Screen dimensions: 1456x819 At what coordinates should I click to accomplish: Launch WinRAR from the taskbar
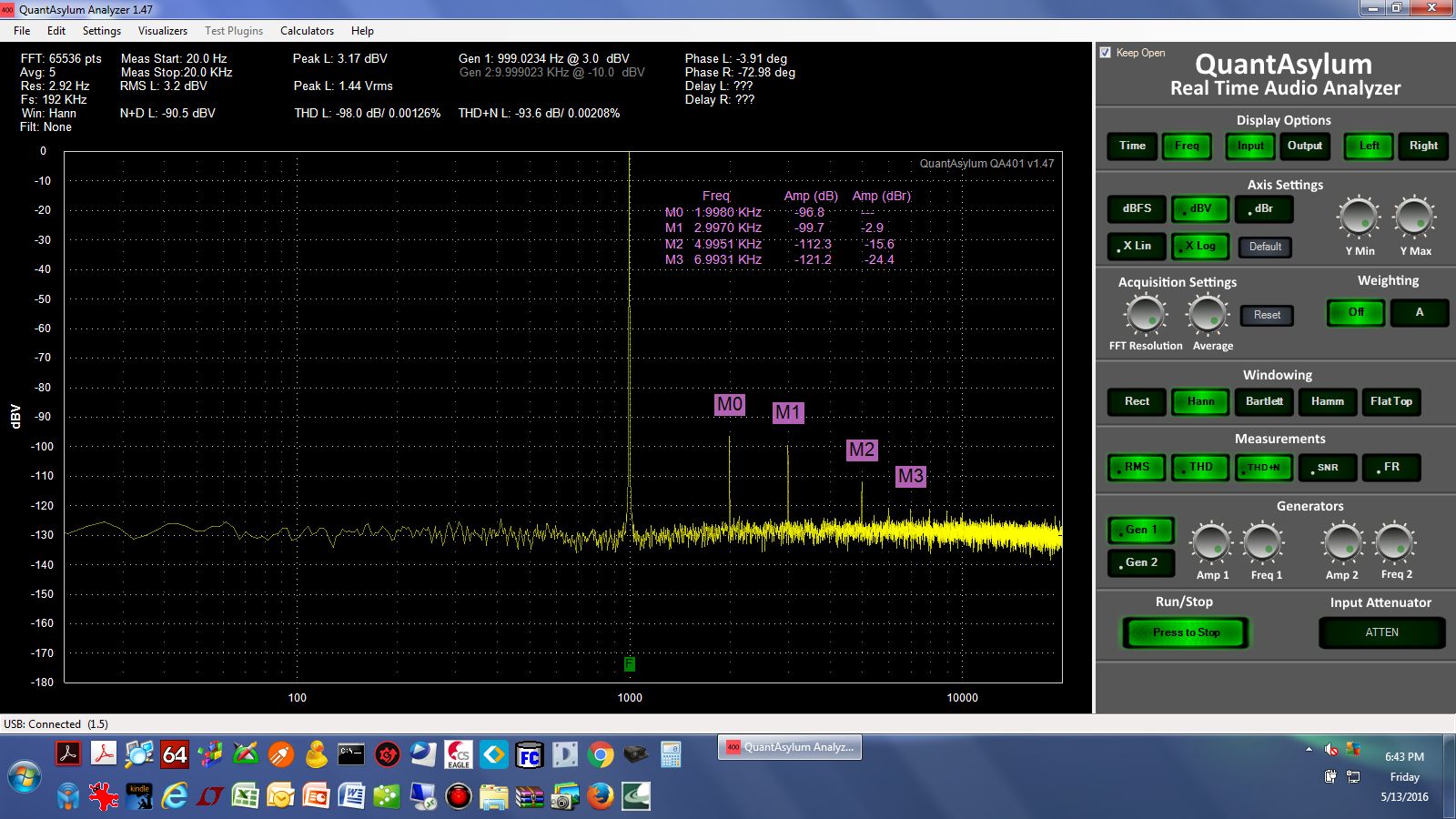(529, 797)
